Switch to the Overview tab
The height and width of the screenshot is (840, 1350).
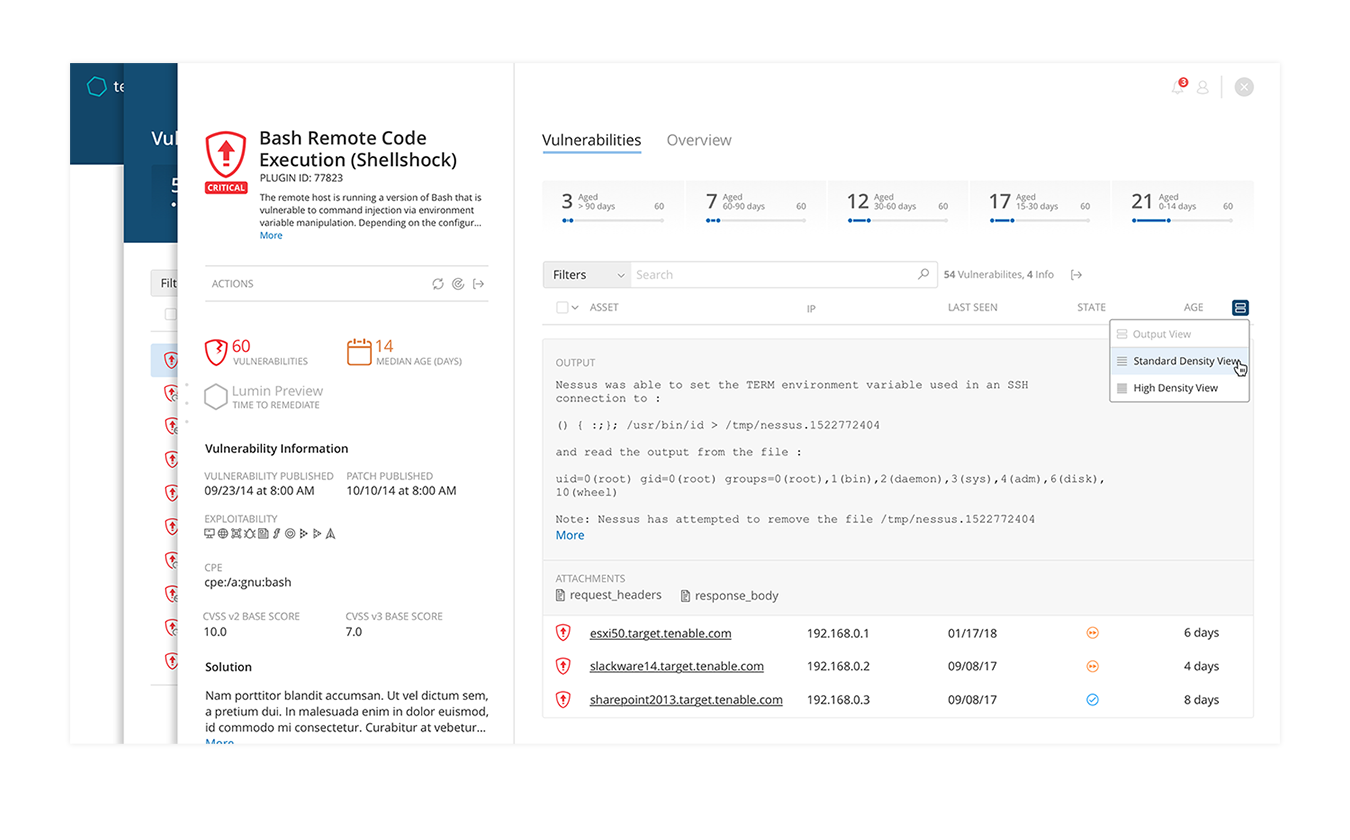coord(699,140)
